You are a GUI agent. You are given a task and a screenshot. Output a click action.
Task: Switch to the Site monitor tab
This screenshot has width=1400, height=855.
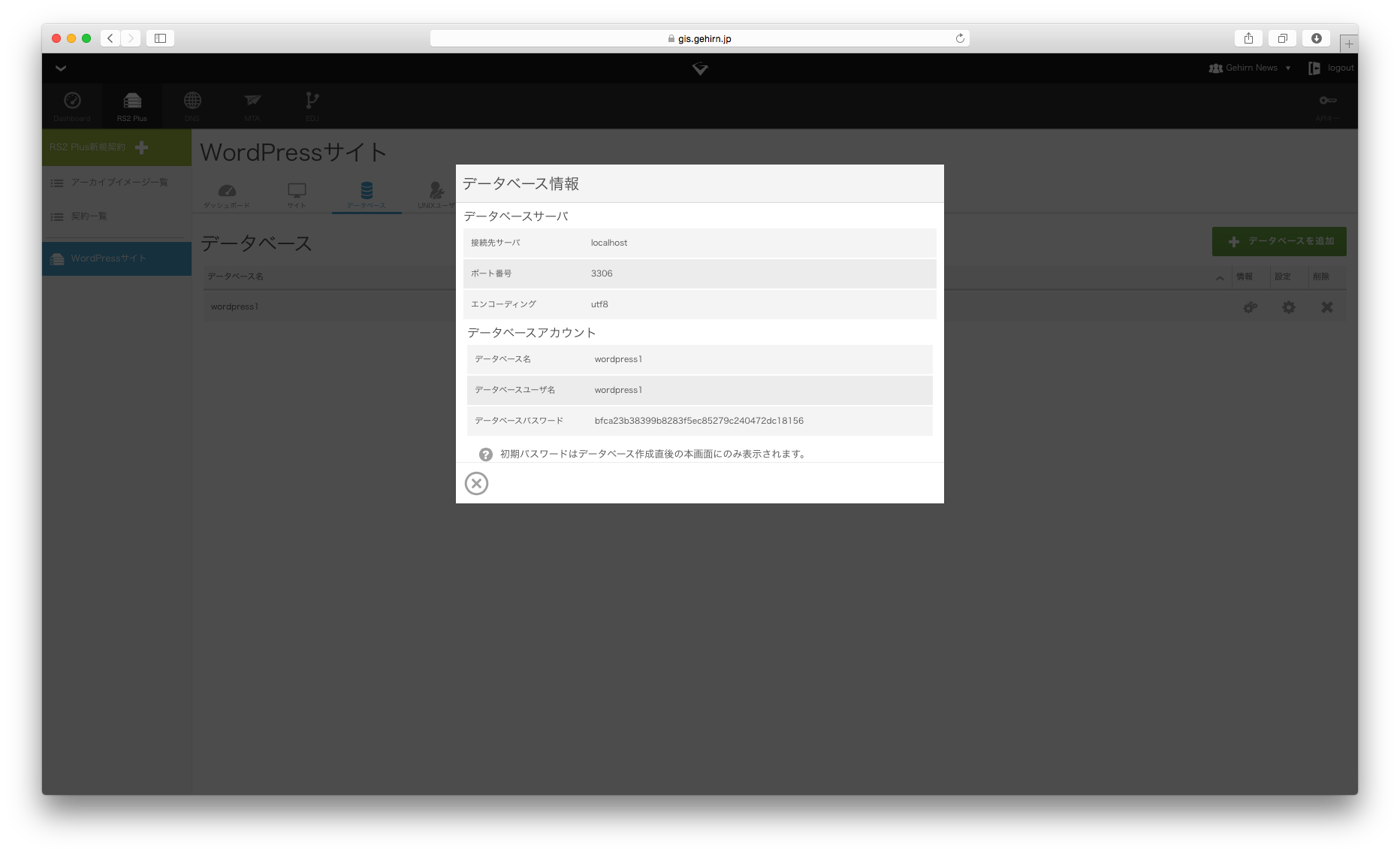click(297, 195)
